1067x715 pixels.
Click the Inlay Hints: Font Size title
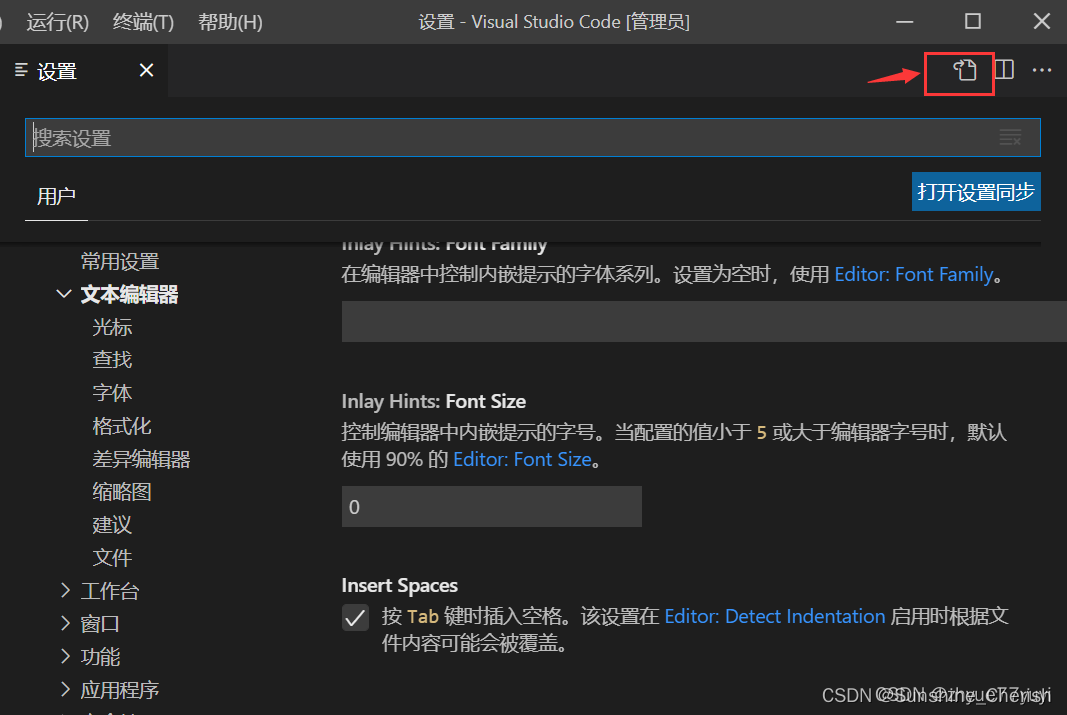tap(433, 401)
